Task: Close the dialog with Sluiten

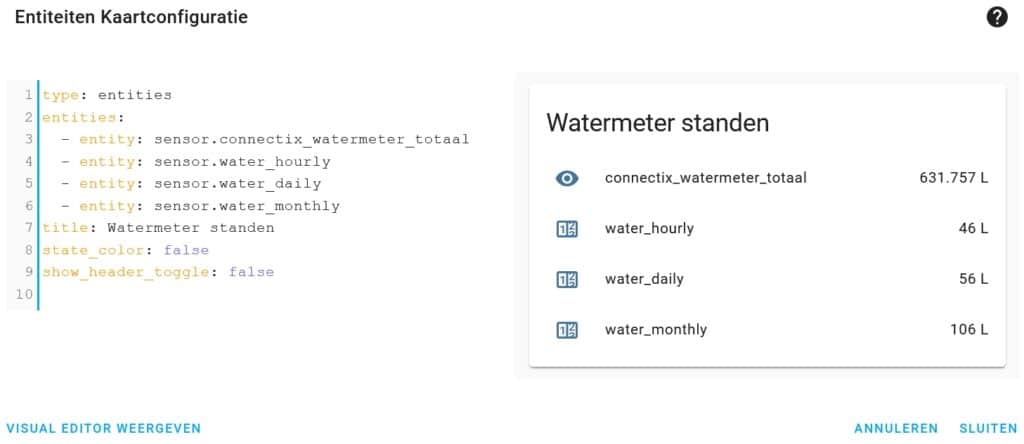Action: 988,428
